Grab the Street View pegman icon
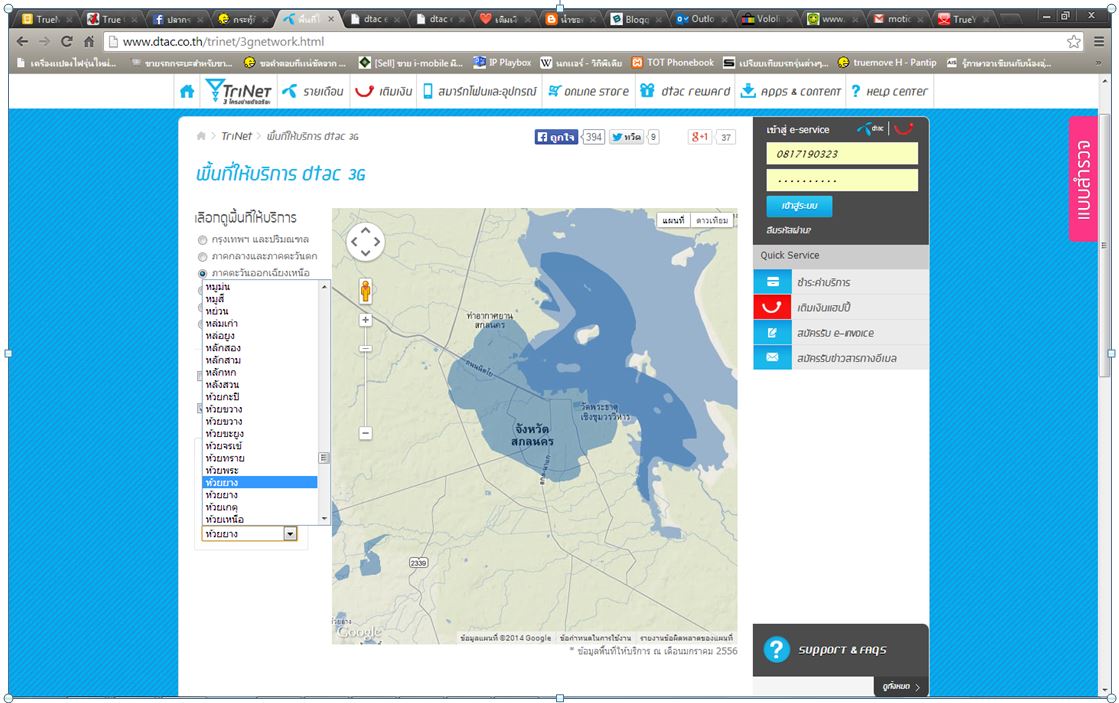The height and width of the screenshot is (703, 1119). [x=365, y=291]
